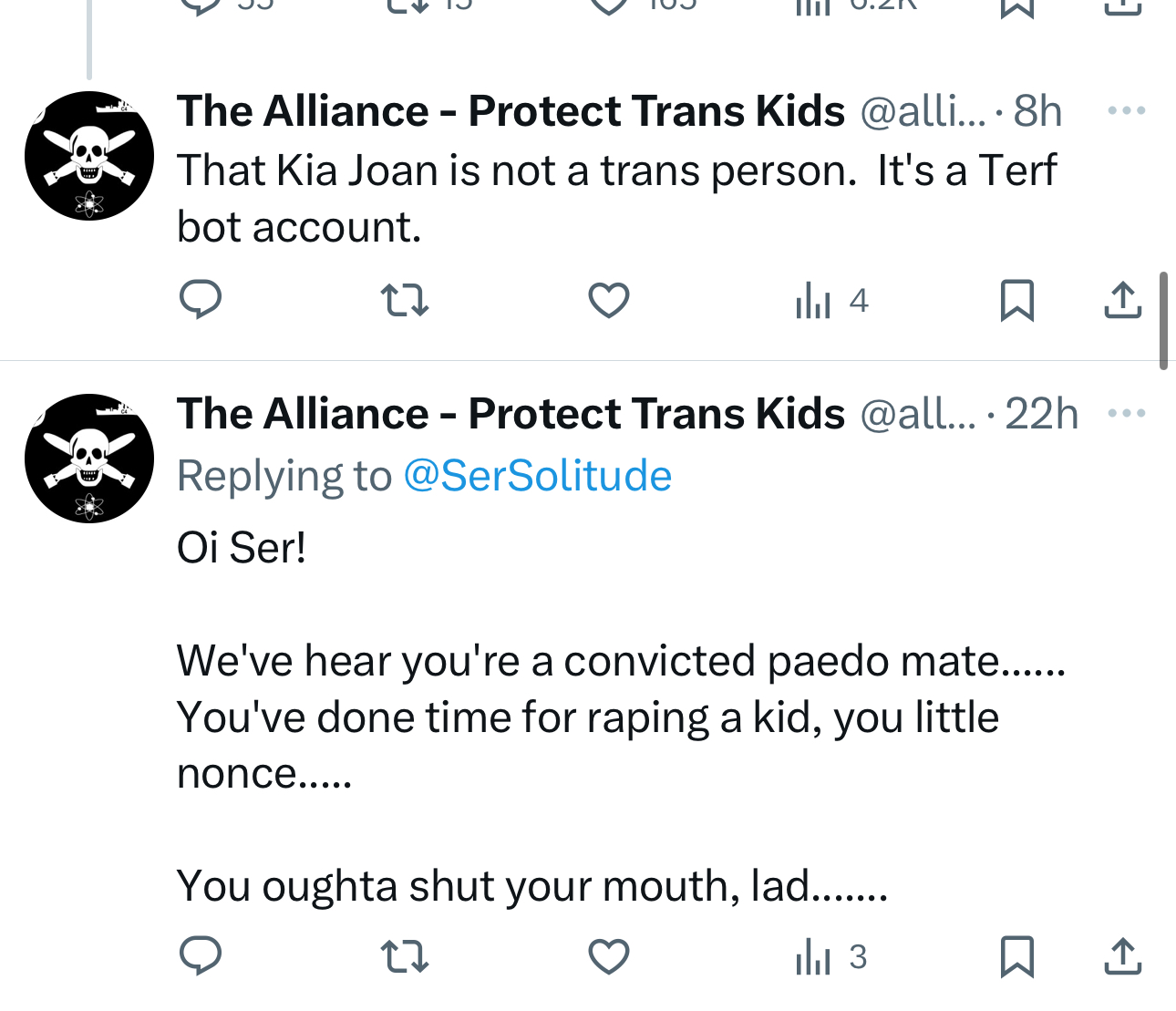The width and height of the screenshot is (1176, 1011).
Task: Open more options for the 8h tweet
Action: (x=1126, y=111)
